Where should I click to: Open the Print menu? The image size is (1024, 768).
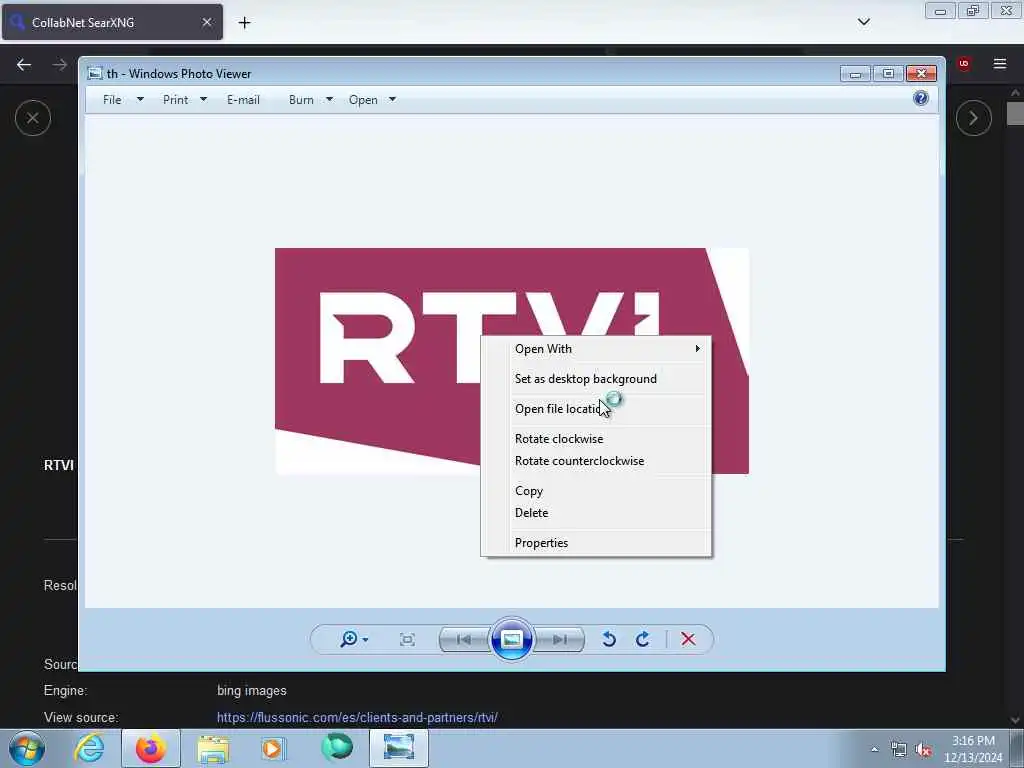tap(176, 100)
